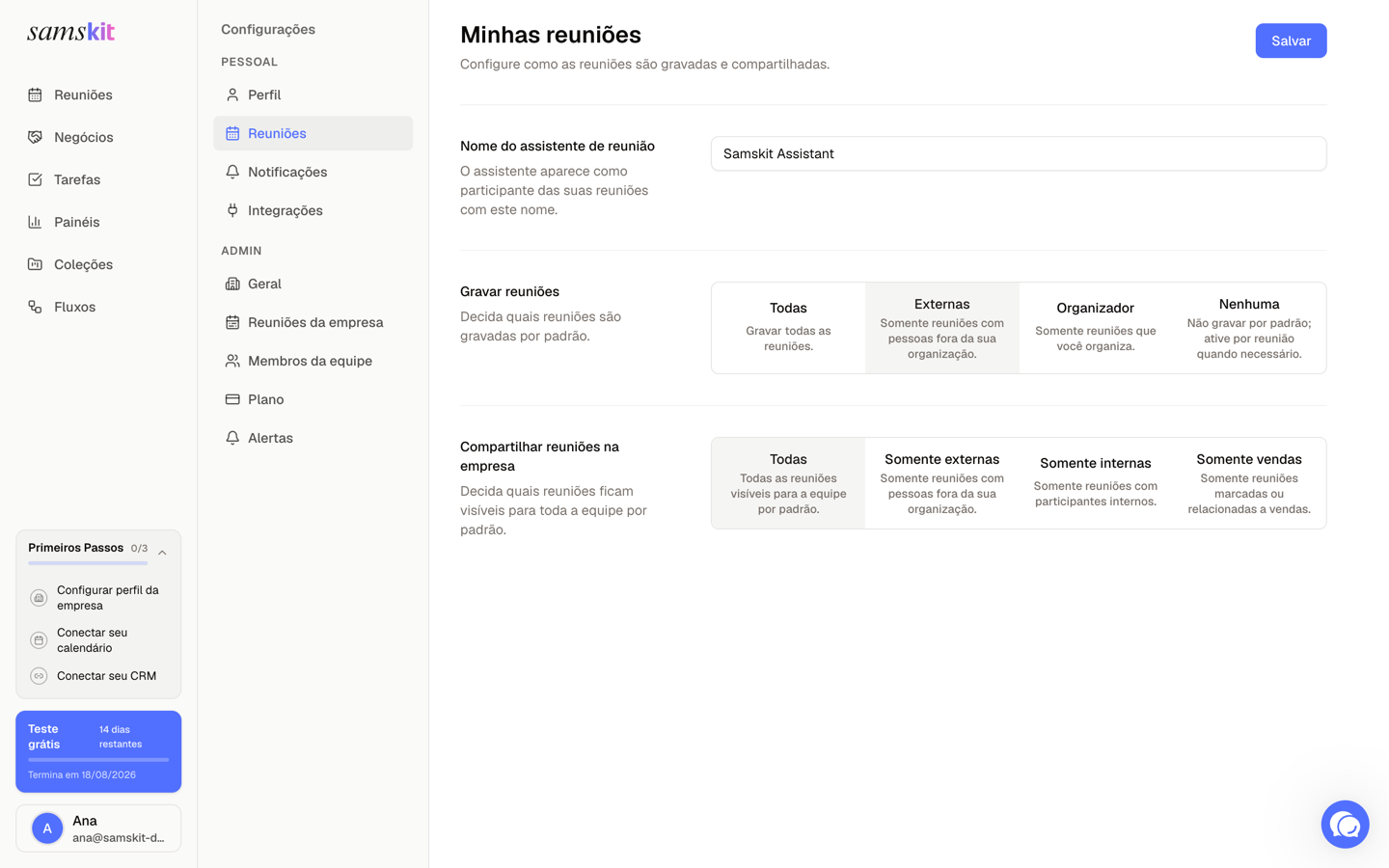Screen dimensions: 1389x868
Task: Click the Notificações bell icon
Action: tap(232, 172)
